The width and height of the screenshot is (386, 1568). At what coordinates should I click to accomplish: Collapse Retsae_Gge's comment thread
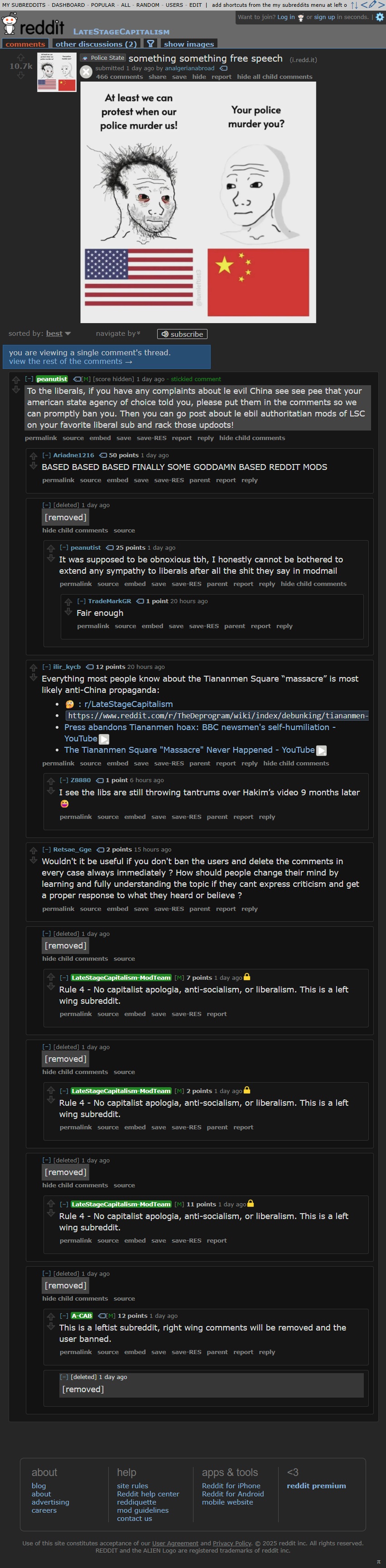tap(46, 850)
